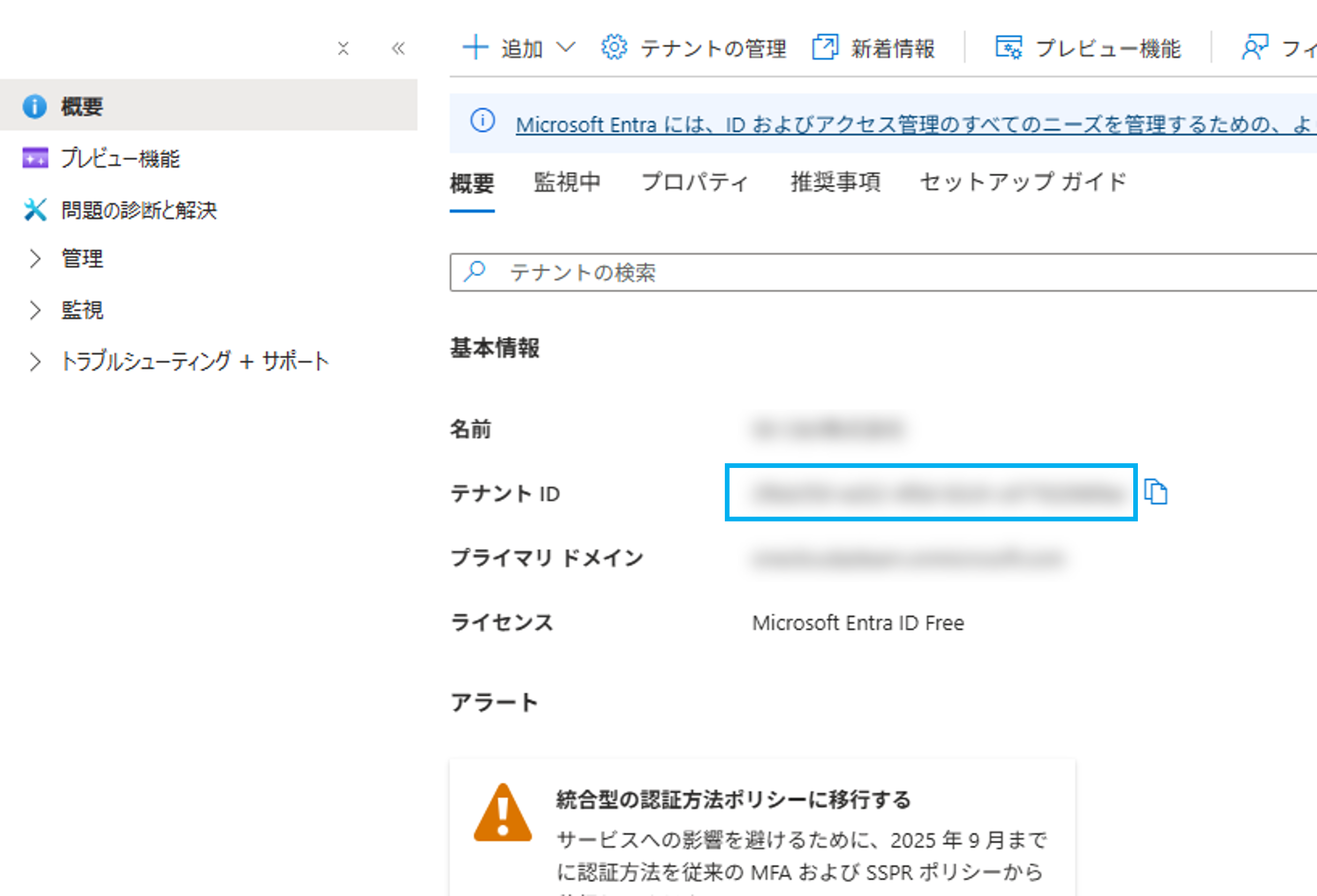Open プレビュー機能 in the left sidebar
This screenshot has width=1317, height=896.
120,158
